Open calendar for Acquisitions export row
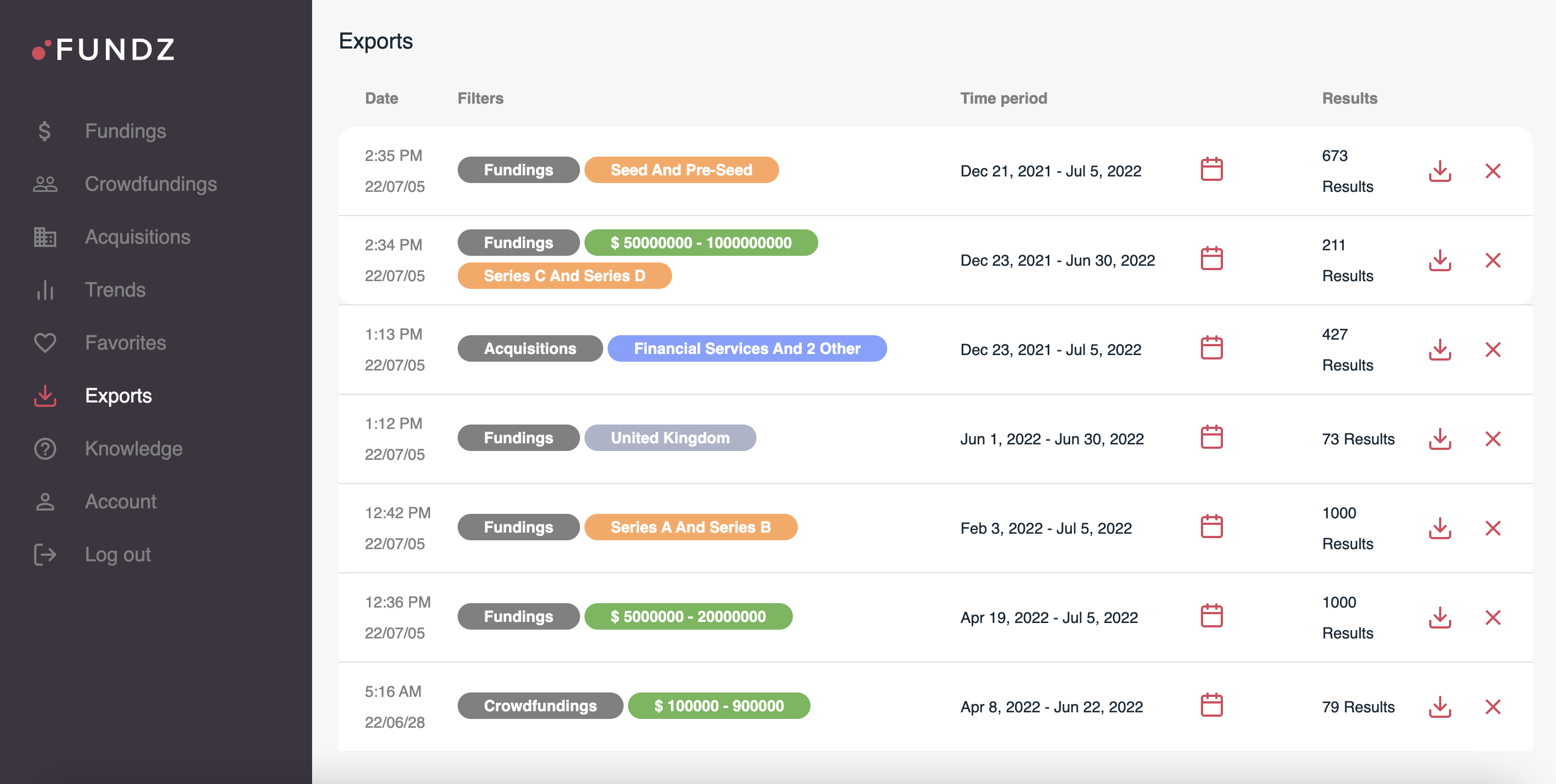 1211,348
